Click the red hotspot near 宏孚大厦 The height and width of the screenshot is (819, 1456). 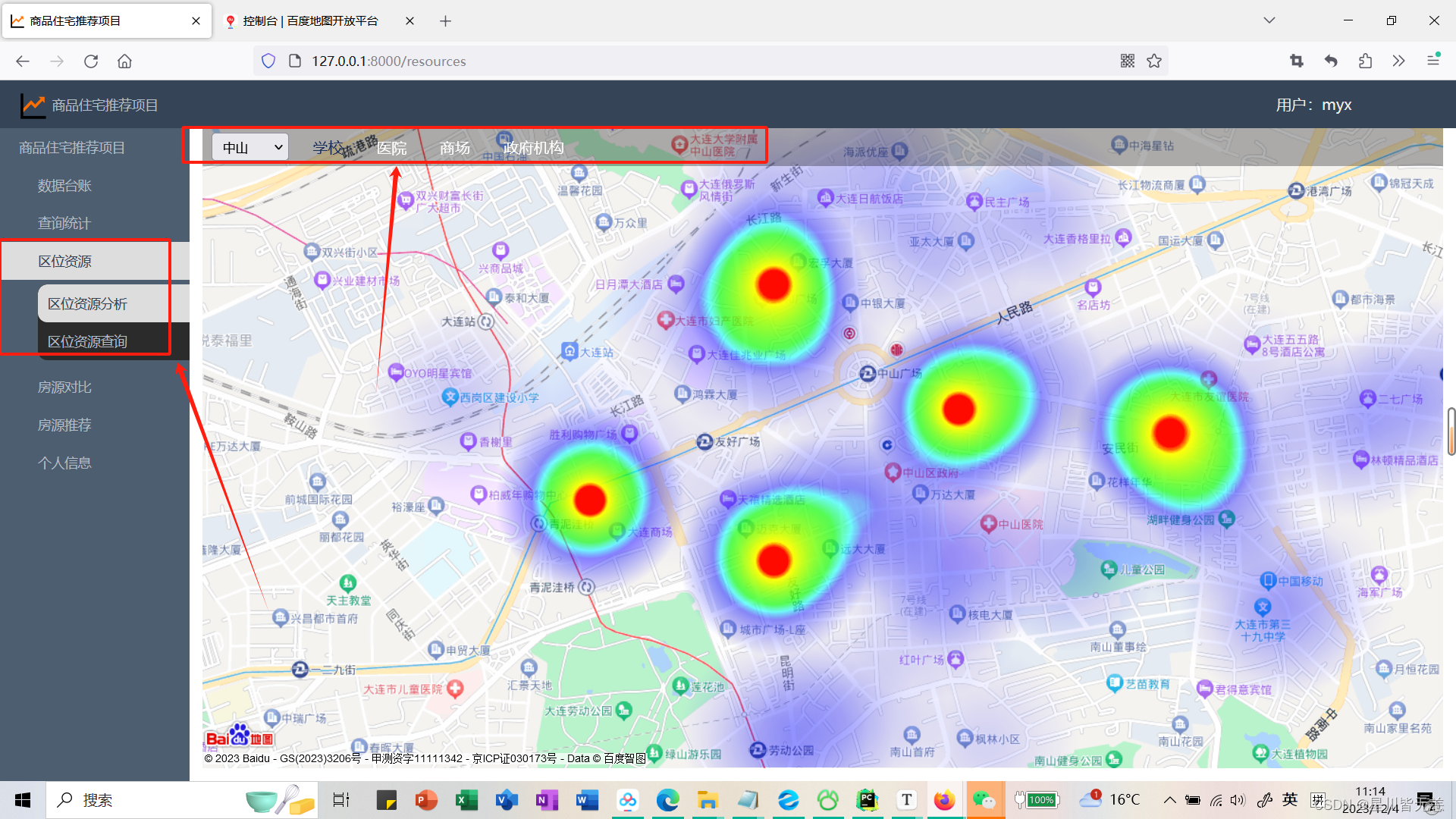(x=773, y=284)
